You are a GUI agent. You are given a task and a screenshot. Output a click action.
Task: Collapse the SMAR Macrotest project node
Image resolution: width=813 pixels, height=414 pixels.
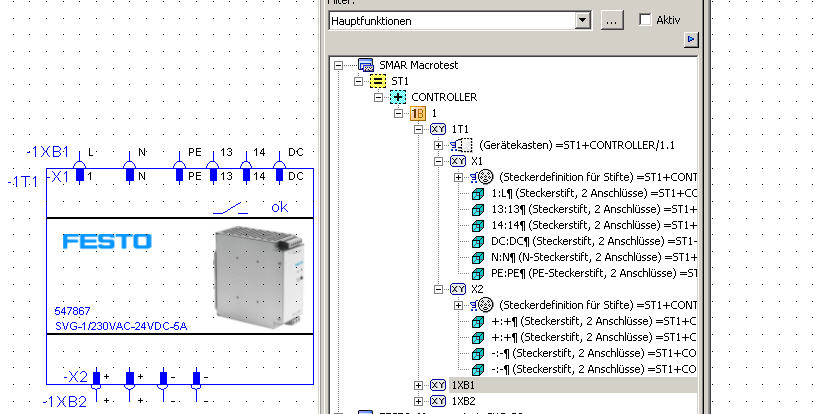coord(339,65)
